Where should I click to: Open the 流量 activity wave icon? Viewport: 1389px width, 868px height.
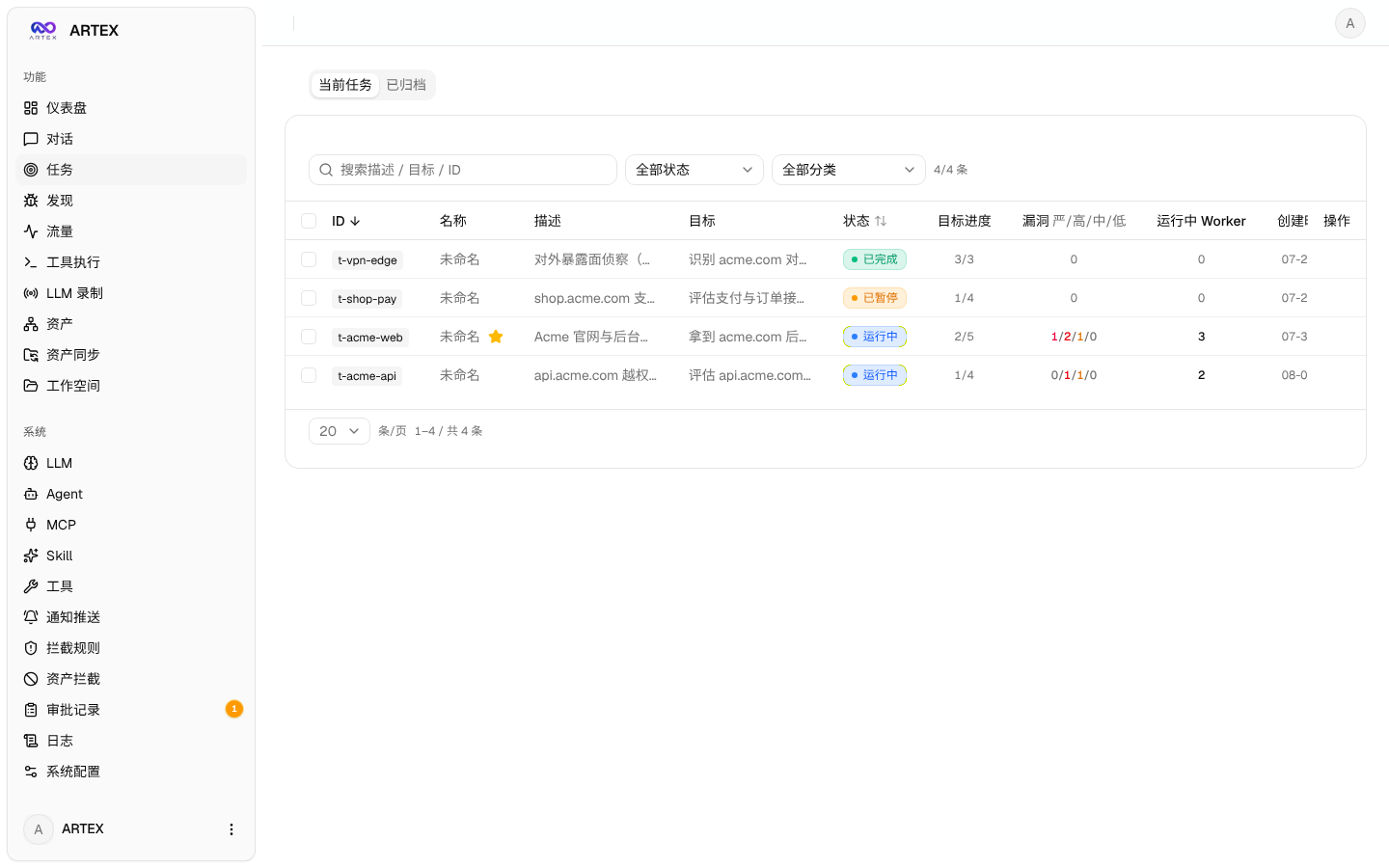(x=31, y=231)
